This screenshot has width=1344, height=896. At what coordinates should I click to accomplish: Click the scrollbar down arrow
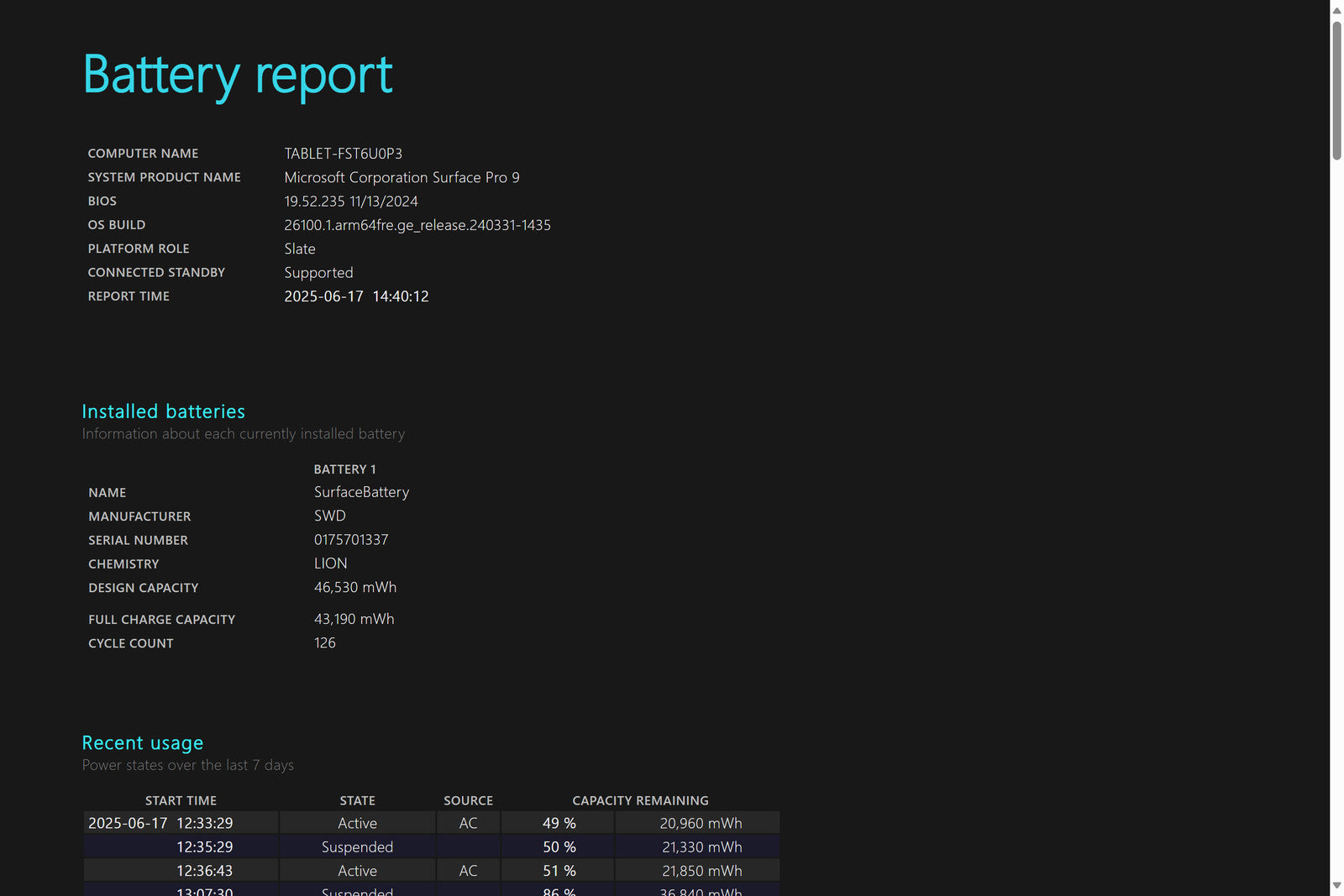point(1336,886)
